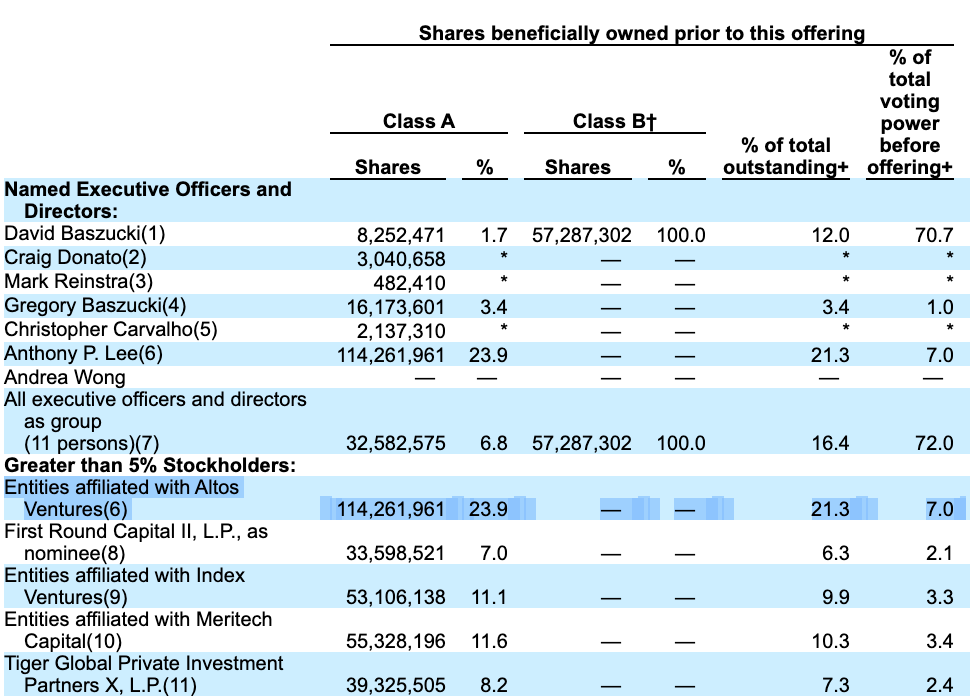
Task: Click David Baszucki's voting power 70.7
Action: point(934,235)
